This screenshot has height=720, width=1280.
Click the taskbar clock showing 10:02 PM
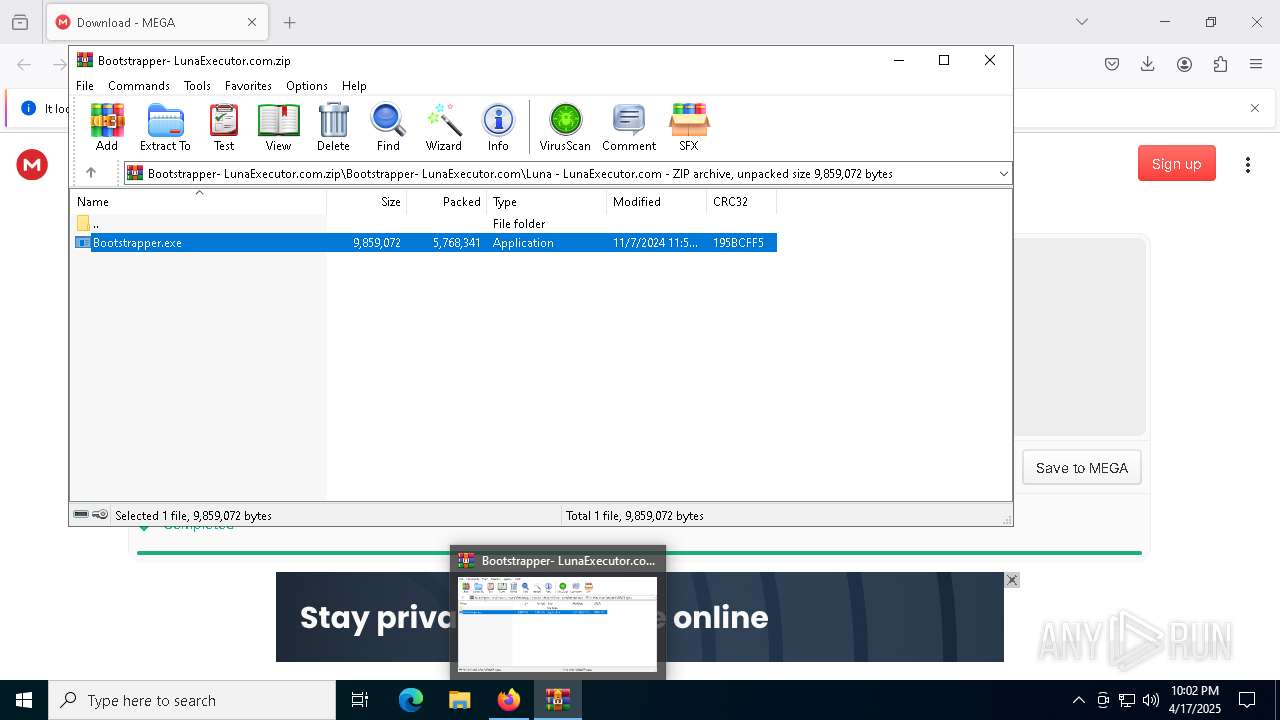click(x=1195, y=700)
